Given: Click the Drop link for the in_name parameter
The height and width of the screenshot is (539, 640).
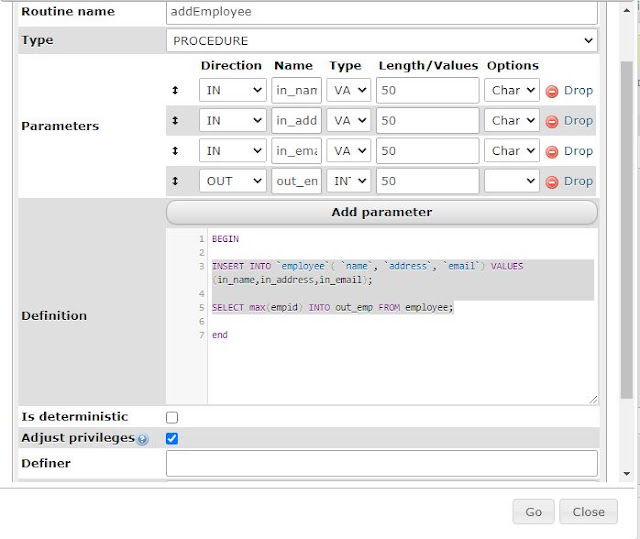Looking at the screenshot, I should pyautogui.click(x=578, y=91).
